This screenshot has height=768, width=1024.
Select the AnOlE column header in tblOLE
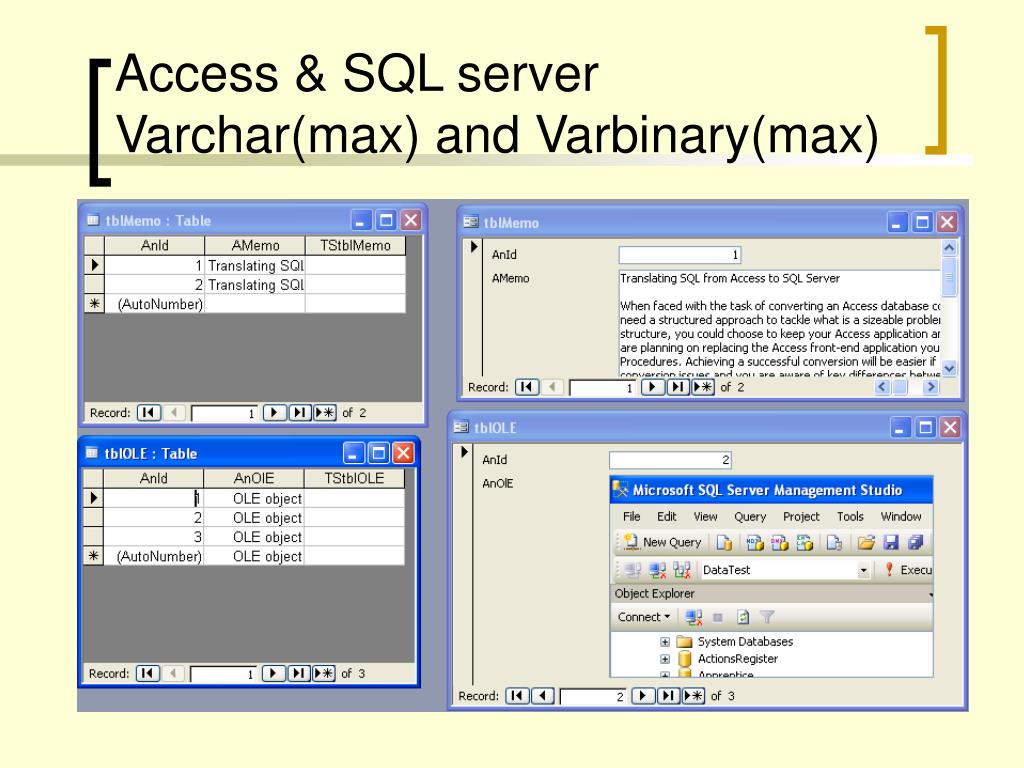coord(254,478)
